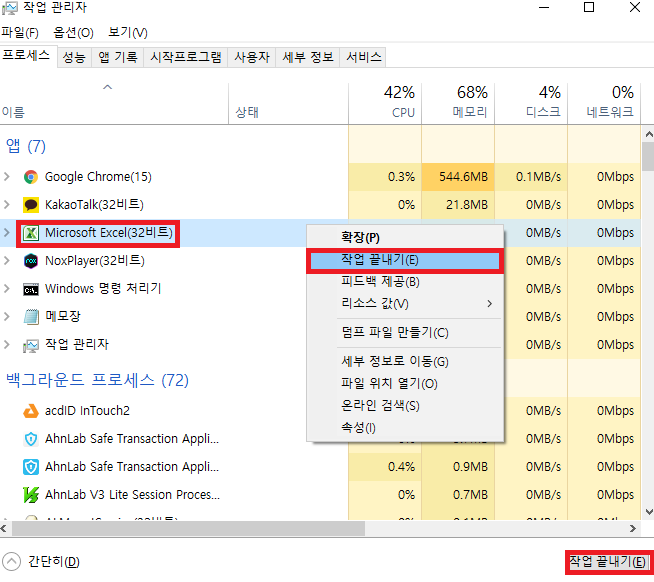
Task: Select the 544.6MB memory cell
Action: click(458, 177)
